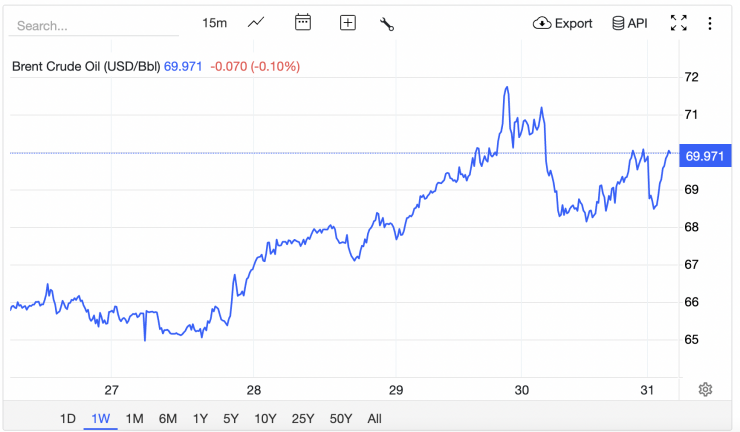Show the 50Y time range
Image resolution: width=740 pixels, height=432 pixels.
pyautogui.click(x=340, y=418)
